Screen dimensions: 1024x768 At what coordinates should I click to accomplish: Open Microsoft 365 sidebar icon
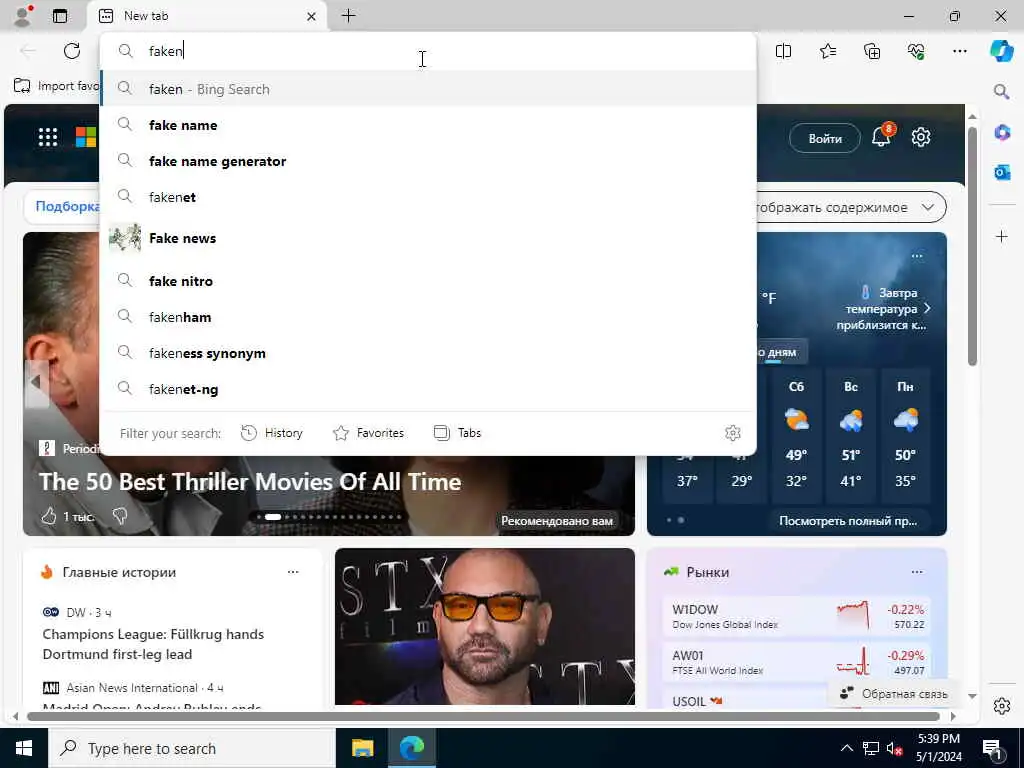pyautogui.click(x=1002, y=133)
